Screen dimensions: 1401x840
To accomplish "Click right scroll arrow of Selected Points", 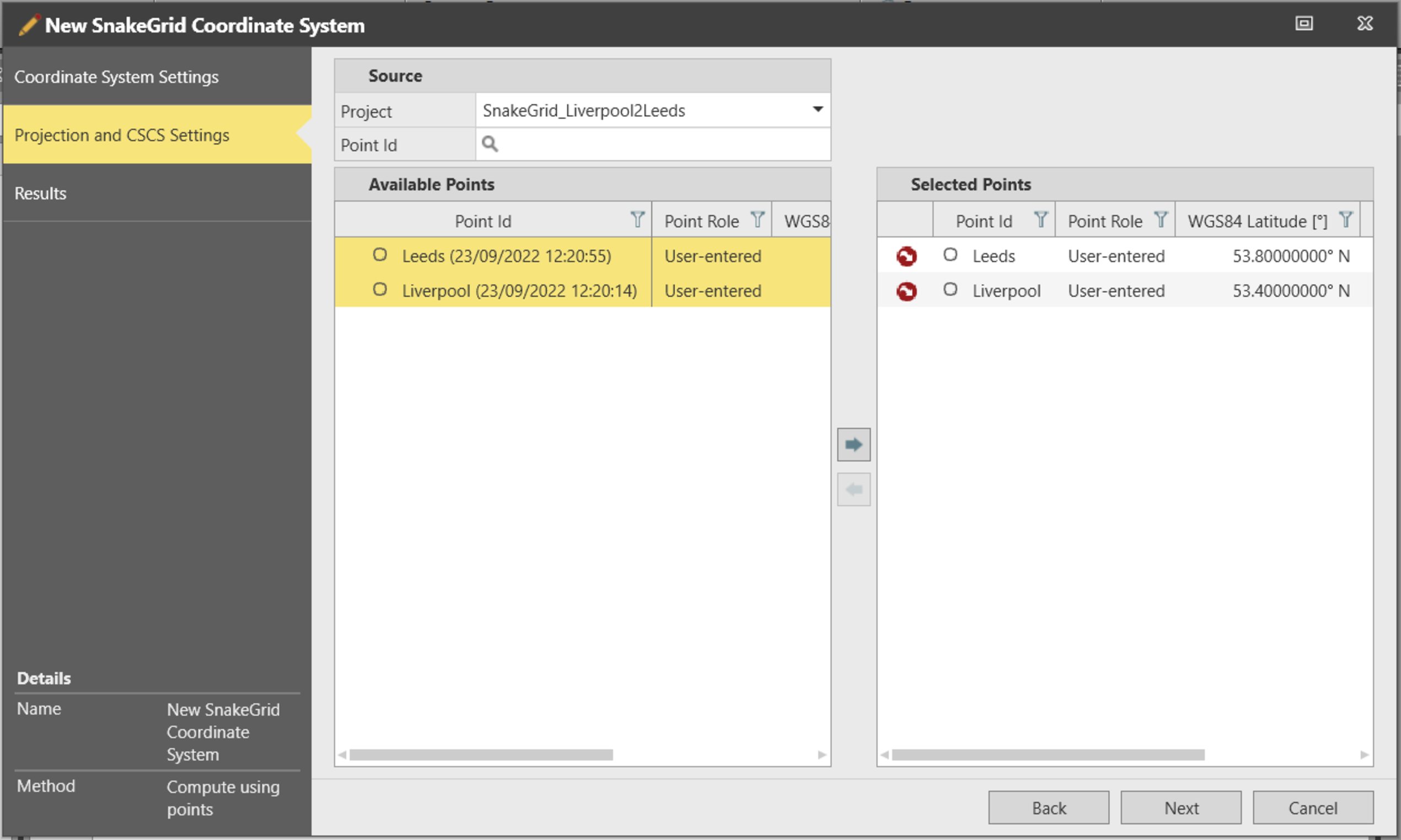I will tap(1364, 755).
